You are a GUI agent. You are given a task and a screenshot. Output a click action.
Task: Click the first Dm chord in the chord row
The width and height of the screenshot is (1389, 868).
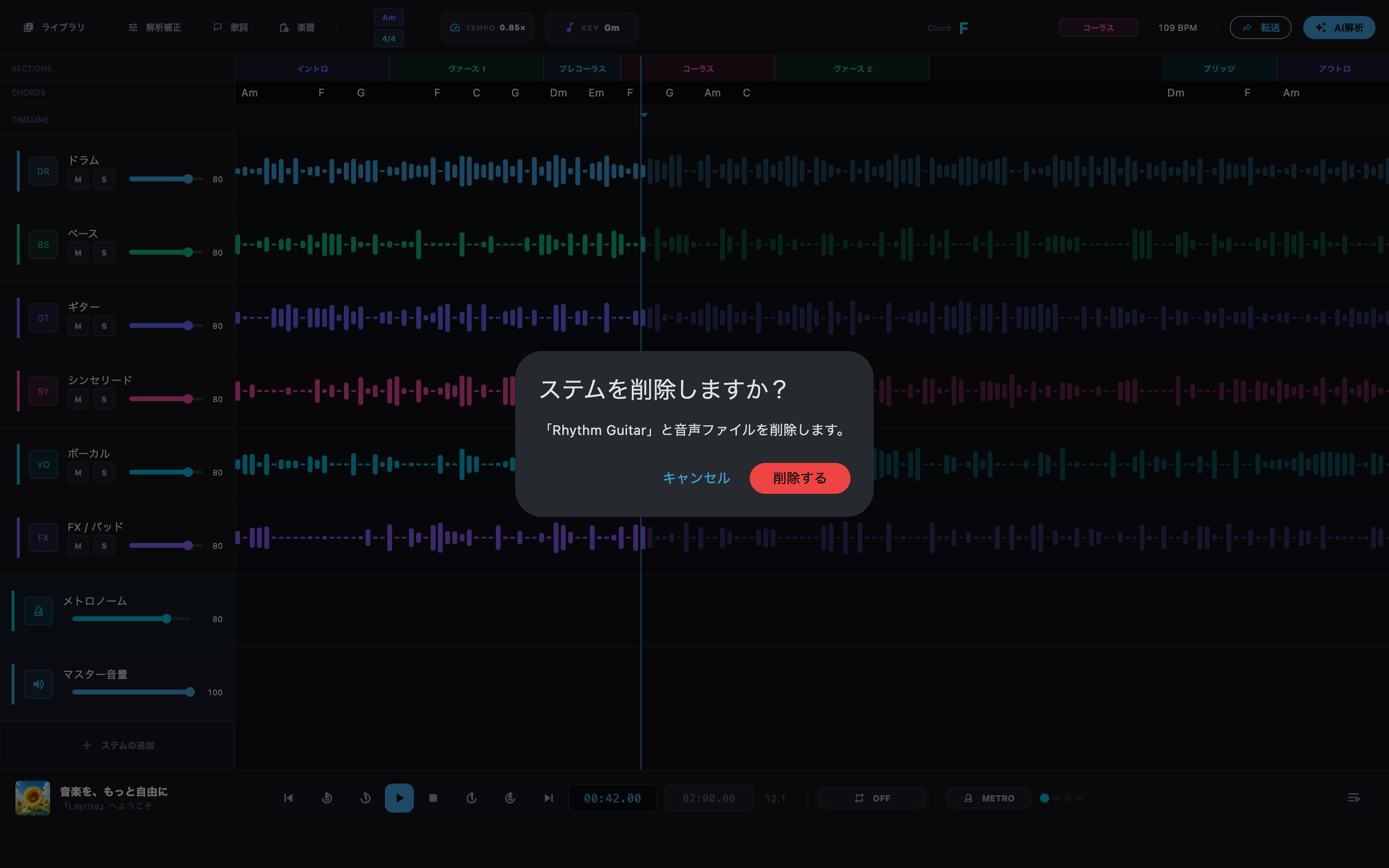tap(558, 93)
